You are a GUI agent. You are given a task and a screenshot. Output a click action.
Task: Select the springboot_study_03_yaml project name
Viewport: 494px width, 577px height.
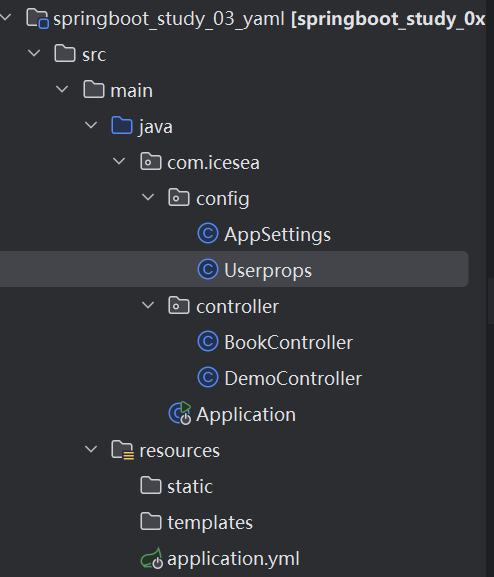(x=169, y=19)
